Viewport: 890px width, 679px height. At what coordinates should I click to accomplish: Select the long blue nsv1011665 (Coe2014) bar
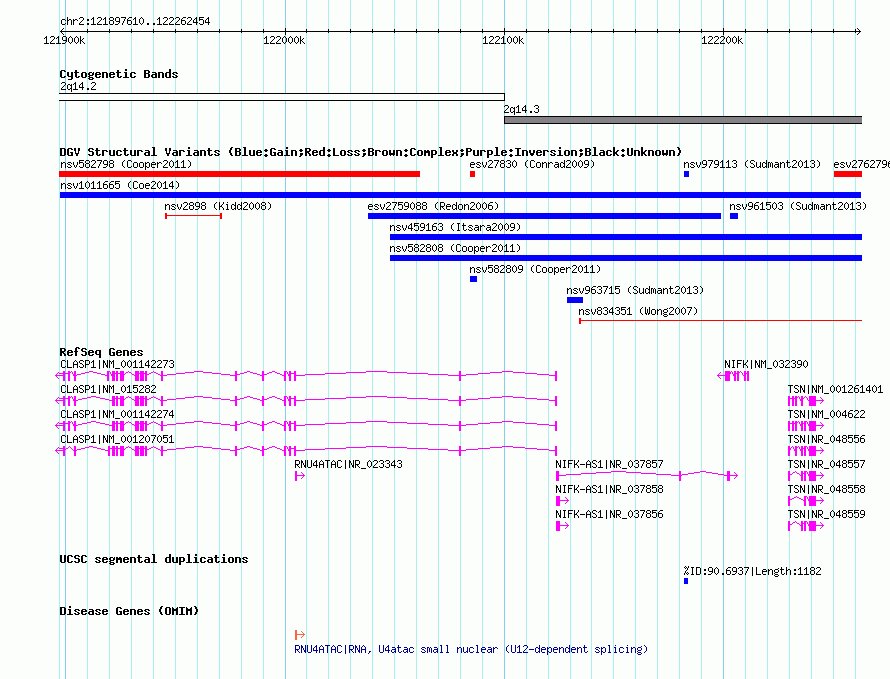[460, 195]
